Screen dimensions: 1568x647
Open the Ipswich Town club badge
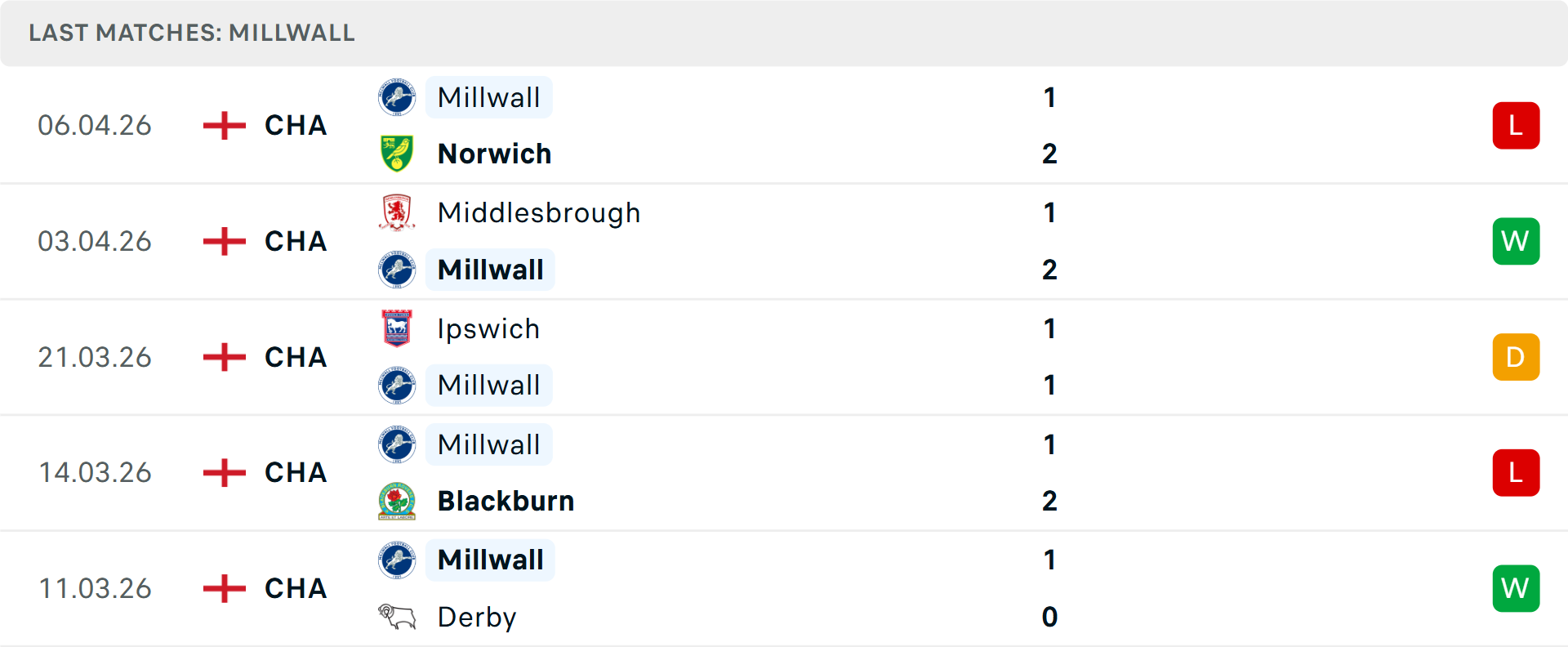tap(398, 328)
